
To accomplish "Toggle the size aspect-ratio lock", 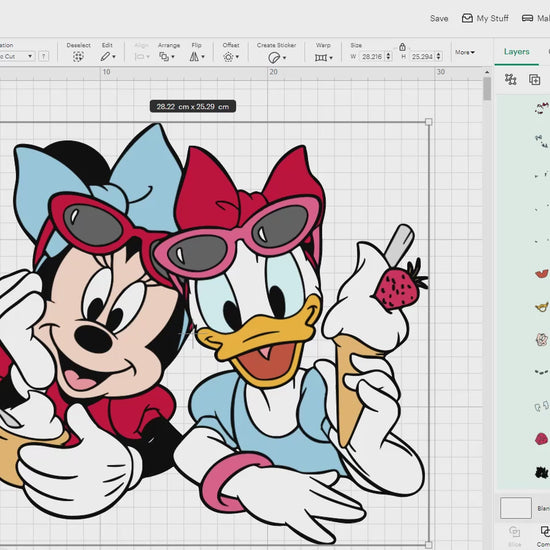I will (402, 47).
